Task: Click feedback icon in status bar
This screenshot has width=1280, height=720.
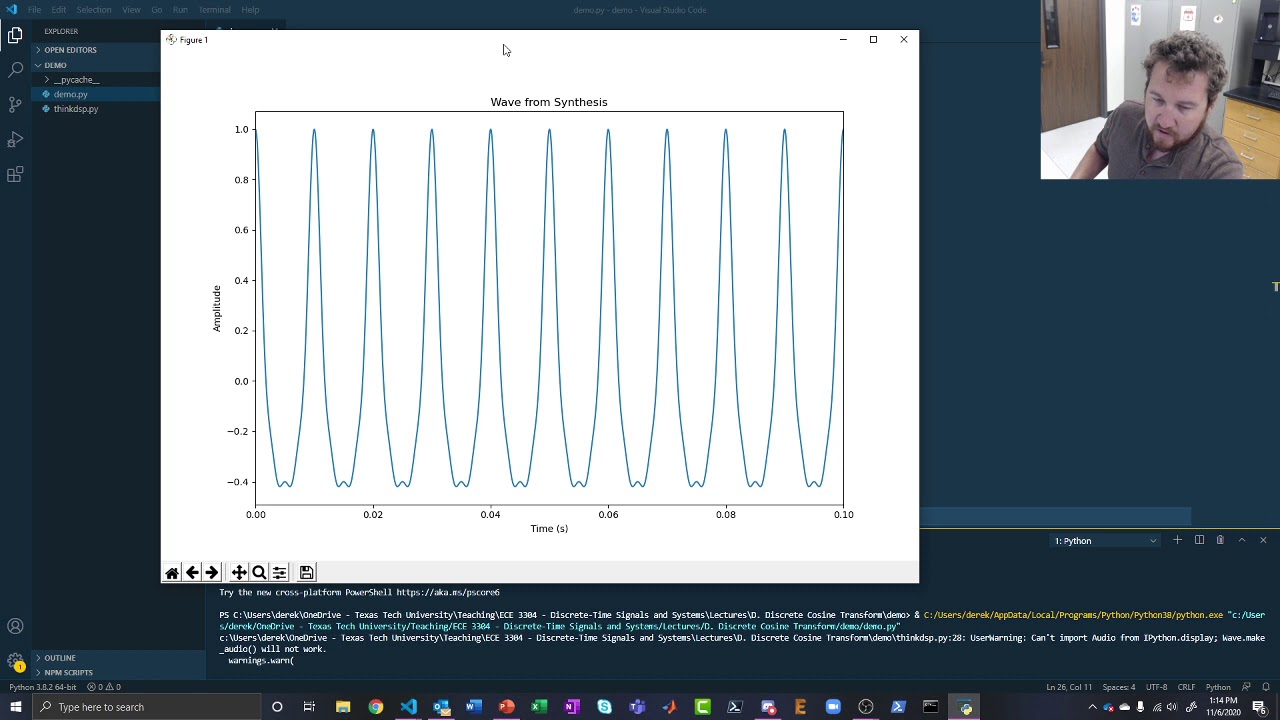Action: pyautogui.click(x=1246, y=687)
